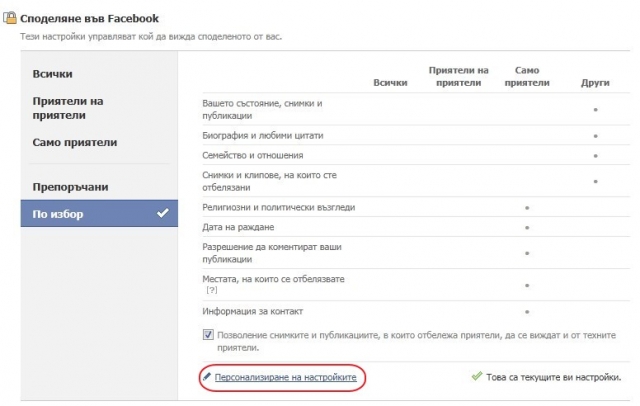640x406 pixels.
Task: Click the Други column header
Action: (x=595, y=83)
